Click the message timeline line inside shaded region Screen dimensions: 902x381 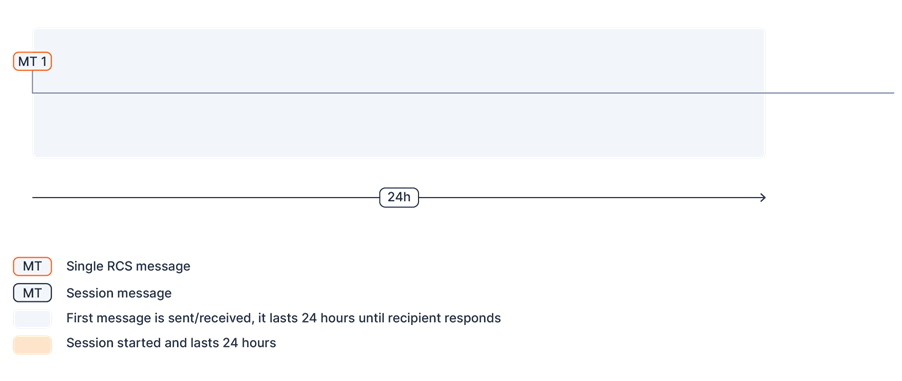click(399, 92)
